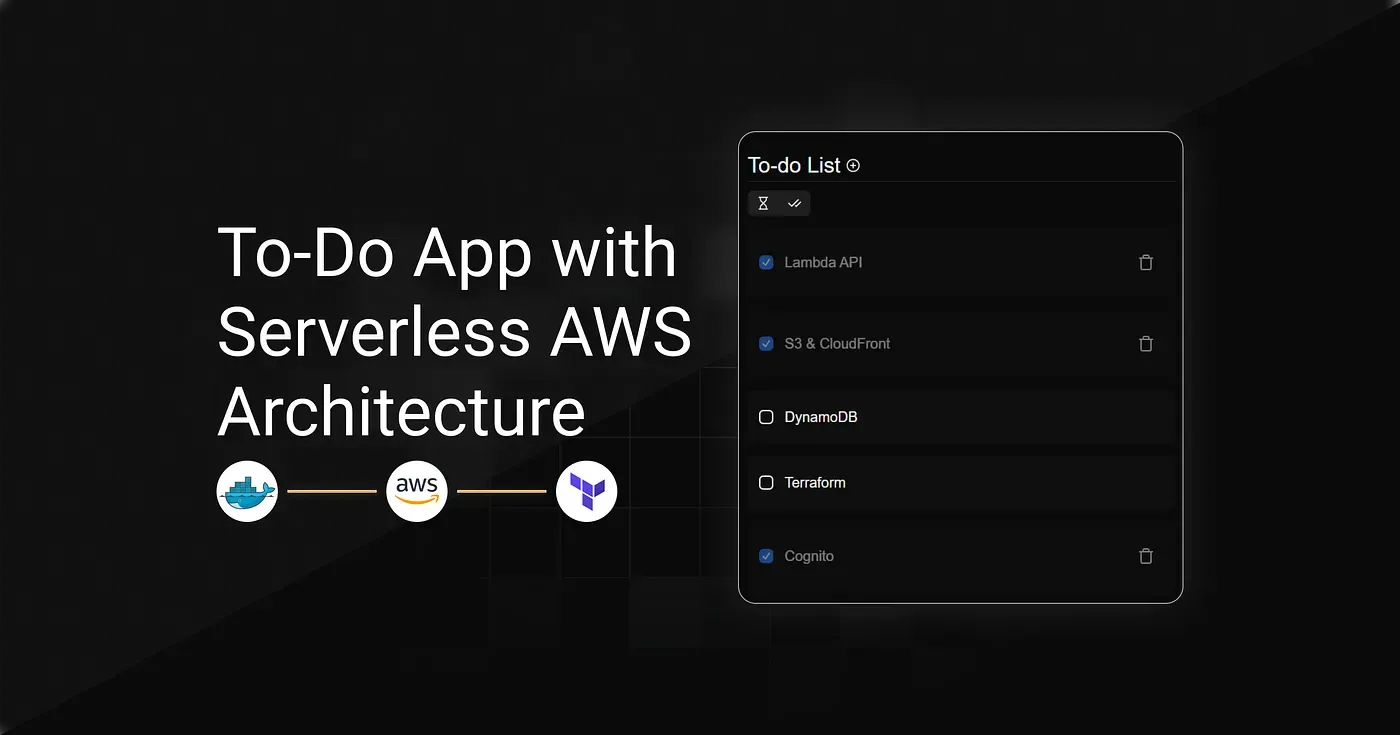Delete the Lambda API task

point(1146,263)
